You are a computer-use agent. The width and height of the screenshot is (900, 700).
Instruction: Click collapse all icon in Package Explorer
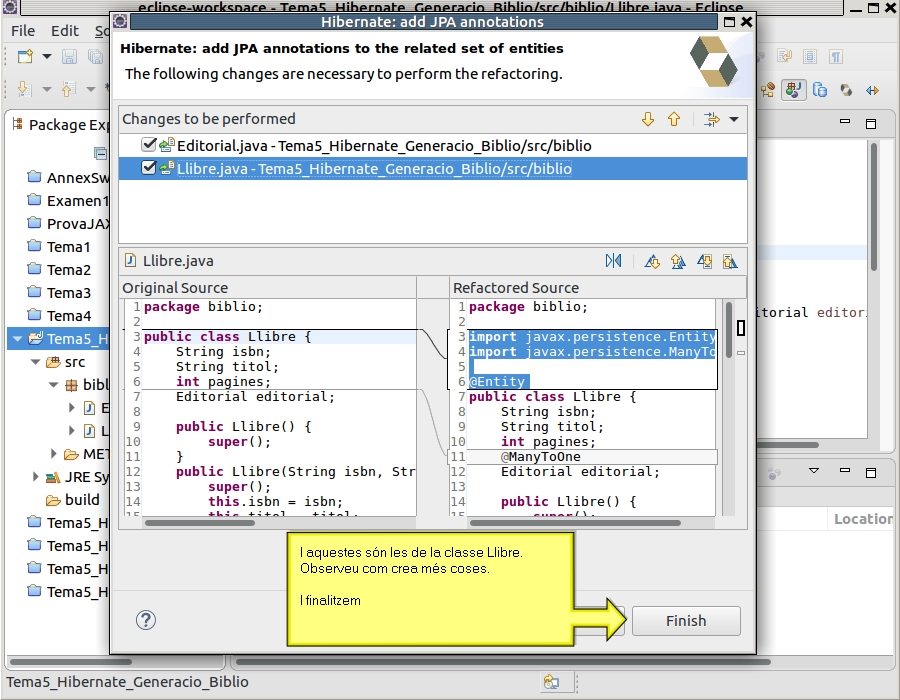pyautogui.click(x=100, y=153)
